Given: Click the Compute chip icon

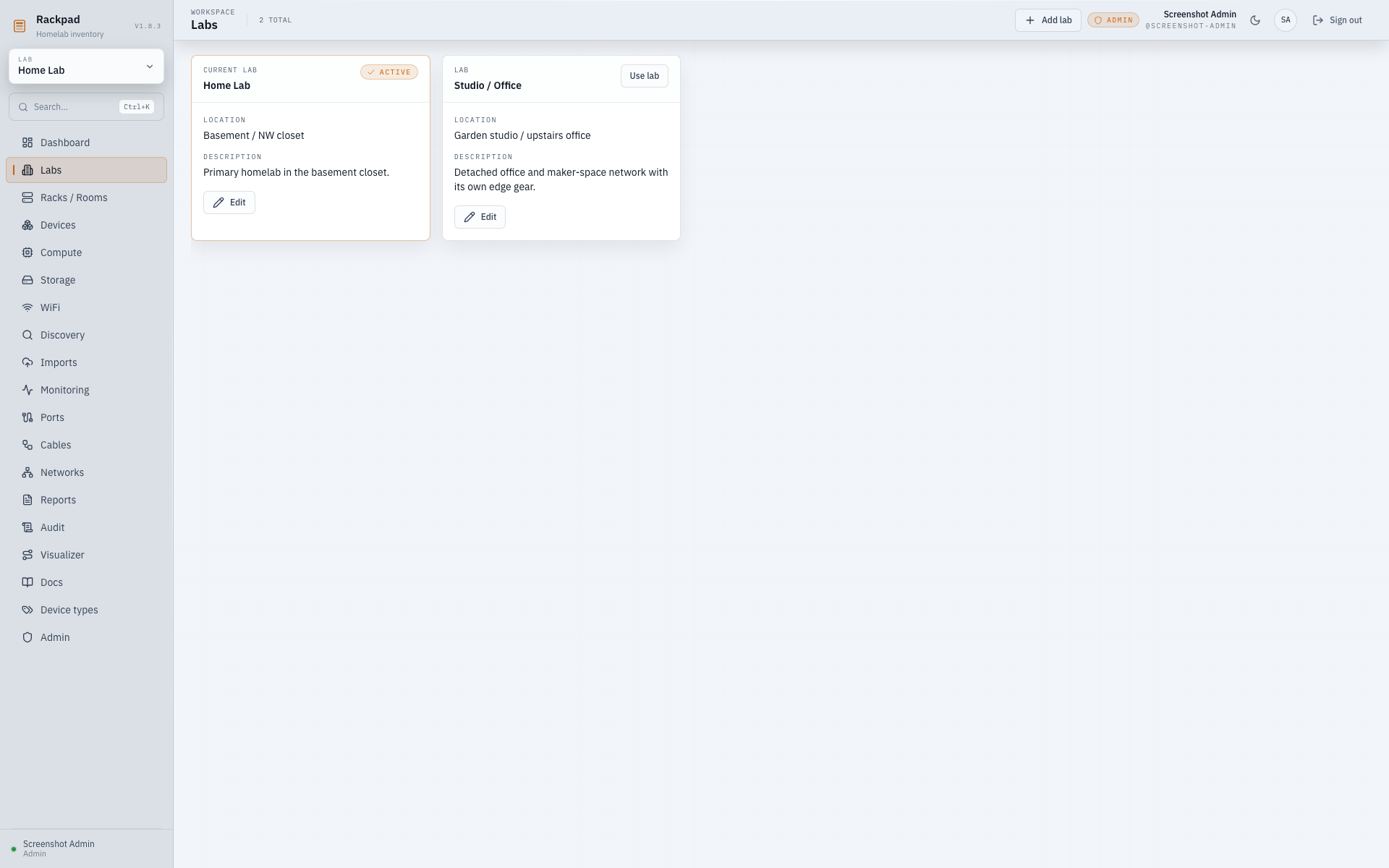Looking at the screenshot, I should (x=27, y=252).
